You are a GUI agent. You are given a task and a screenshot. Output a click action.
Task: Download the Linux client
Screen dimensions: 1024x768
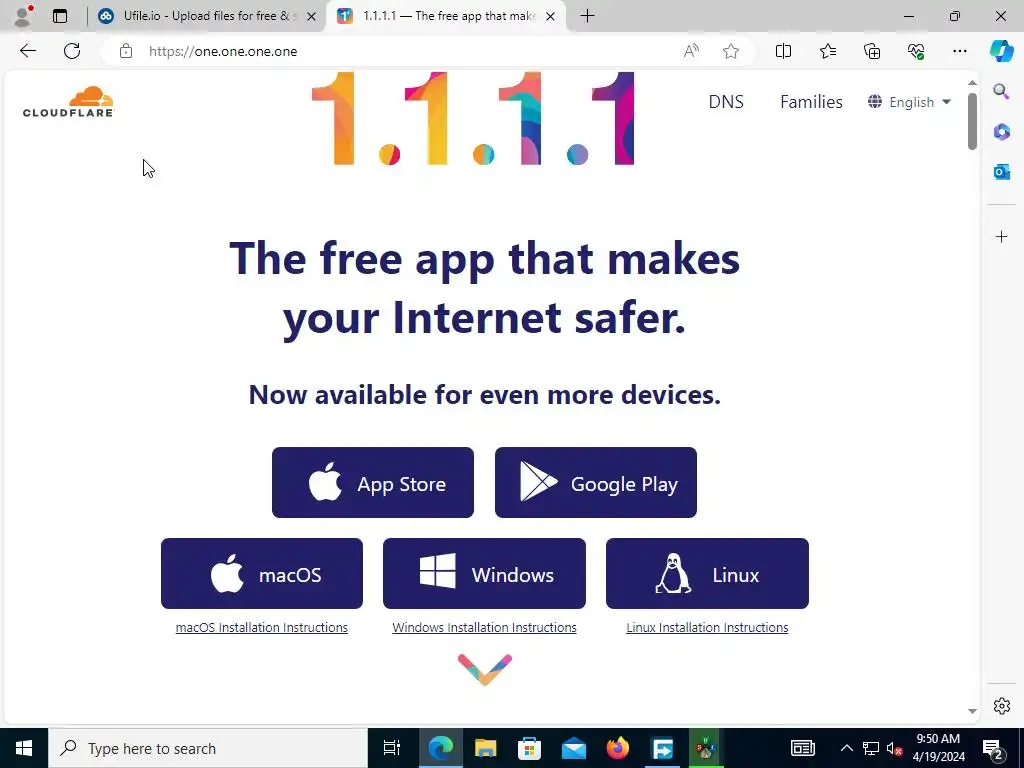coord(707,573)
